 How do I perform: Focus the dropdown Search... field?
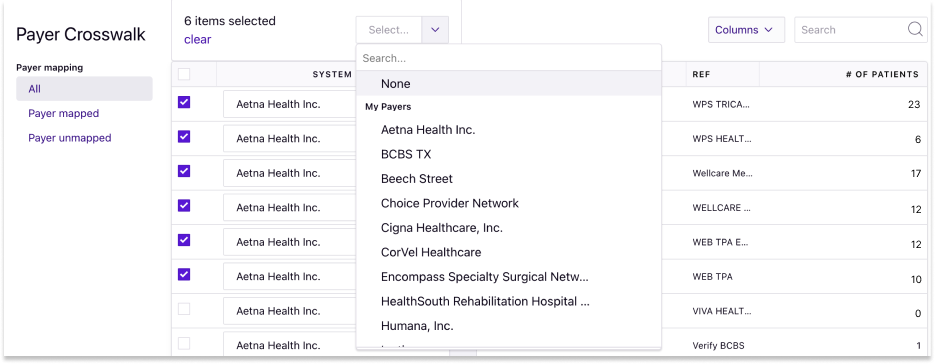pyautogui.click(x=509, y=58)
